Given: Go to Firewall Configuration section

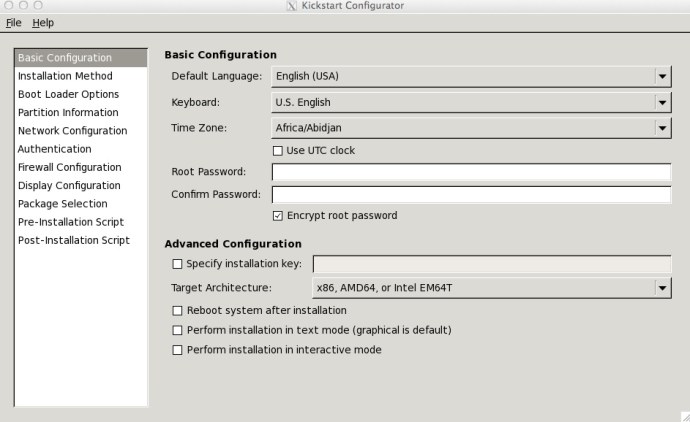Looking at the screenshot, I should pos(81,167).
